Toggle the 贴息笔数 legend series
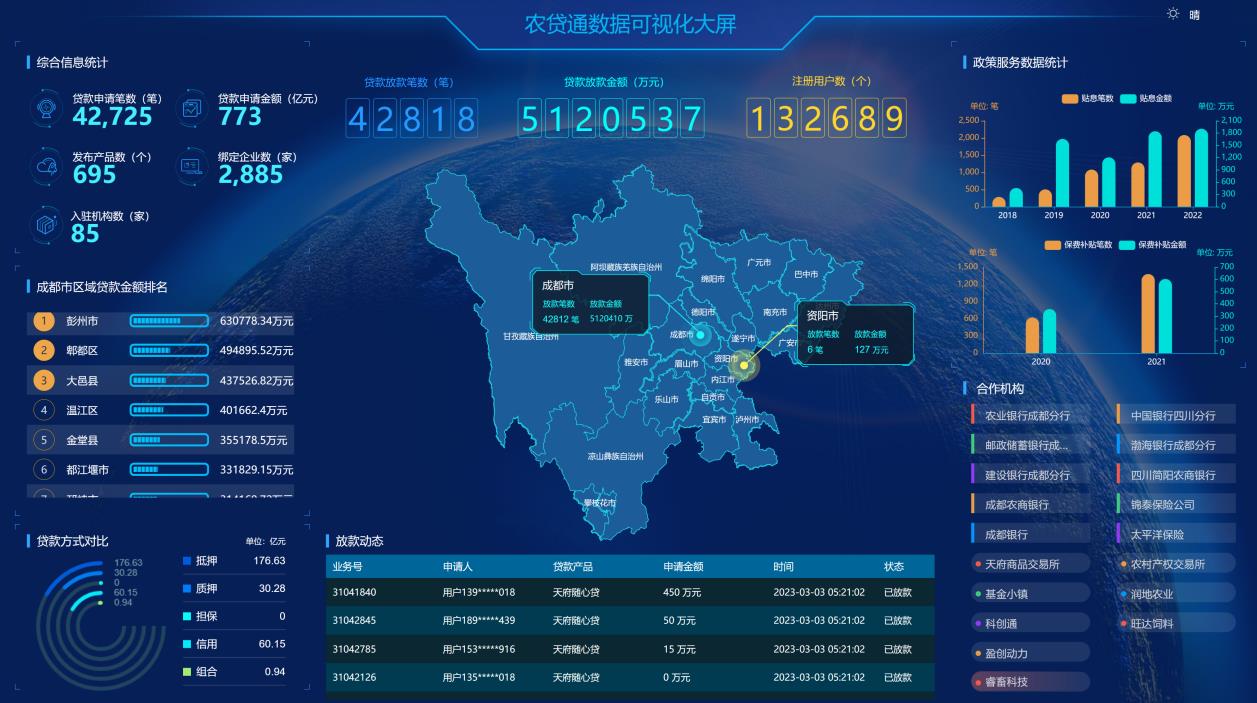The image size is (1257, 703). [1088, 99]
